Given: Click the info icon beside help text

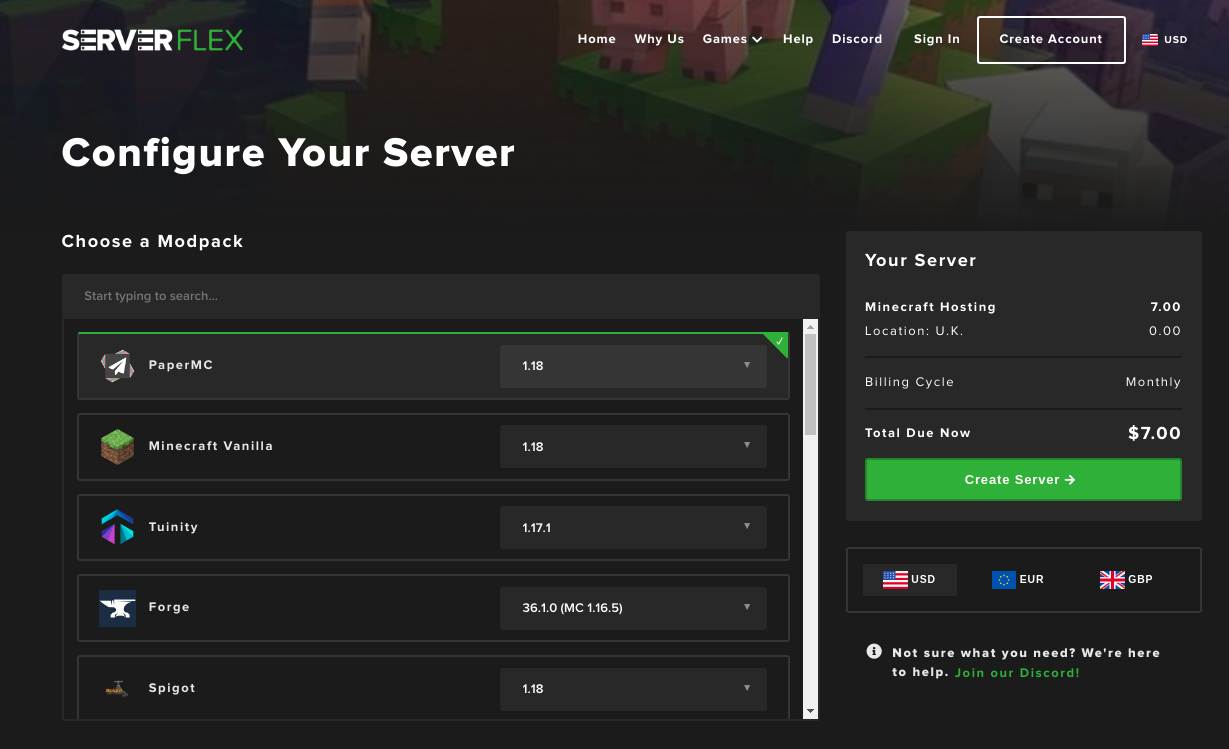Looking at the screenshot, I should click(x=874, y=652).
